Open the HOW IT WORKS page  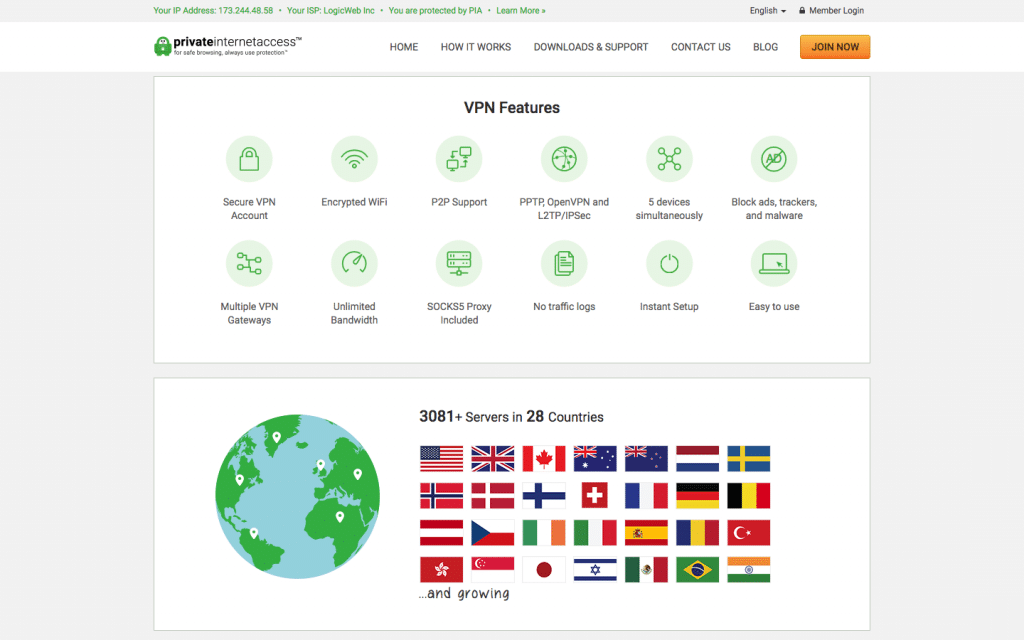(475, 47)
